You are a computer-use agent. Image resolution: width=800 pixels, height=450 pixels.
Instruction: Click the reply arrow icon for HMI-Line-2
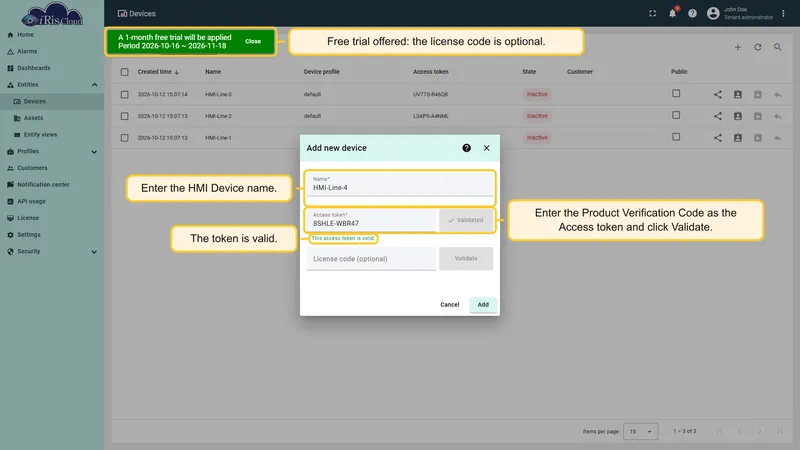778,116
